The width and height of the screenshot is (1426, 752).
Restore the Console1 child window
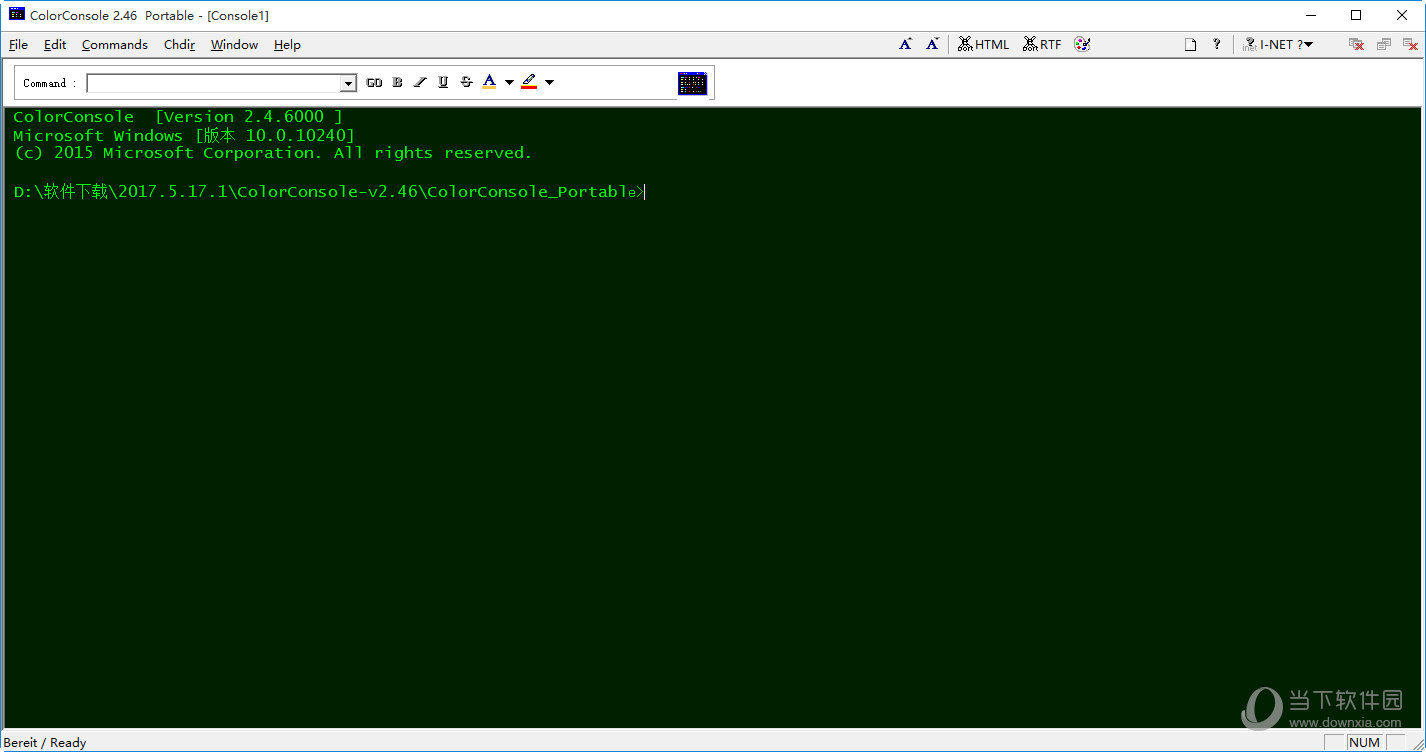1384,44
